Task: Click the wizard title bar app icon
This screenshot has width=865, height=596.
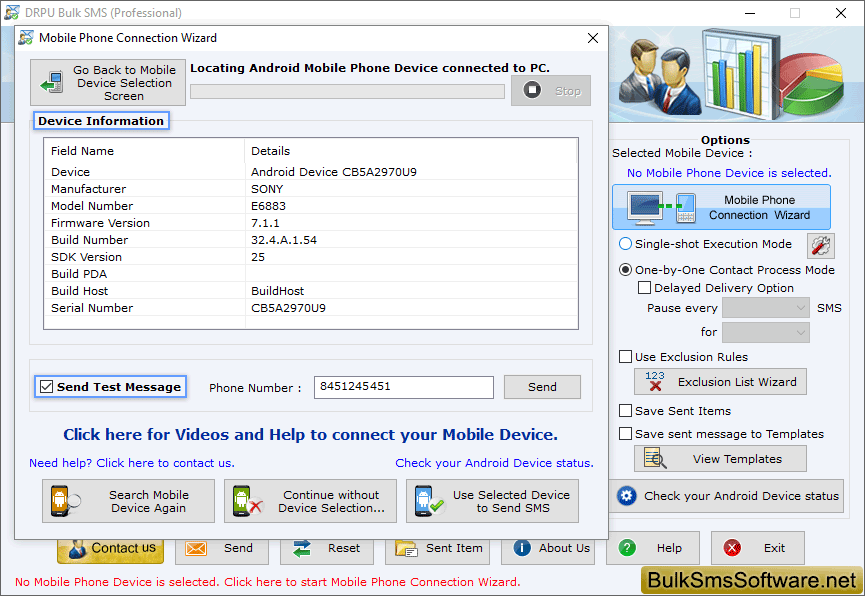Action: click(26, 38)
